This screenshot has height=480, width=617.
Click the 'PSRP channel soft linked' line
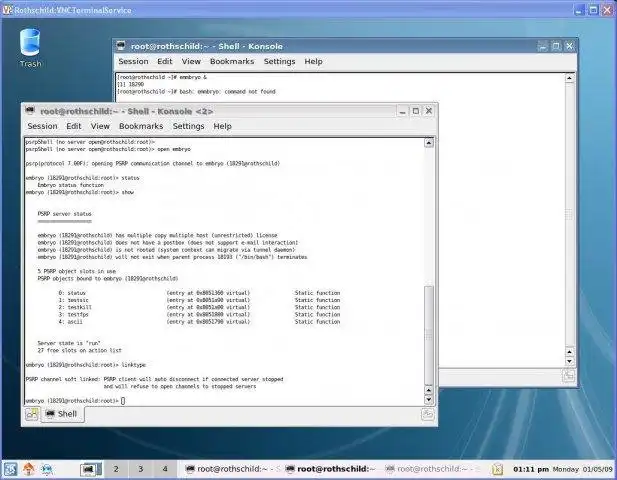tap(154, 379)
